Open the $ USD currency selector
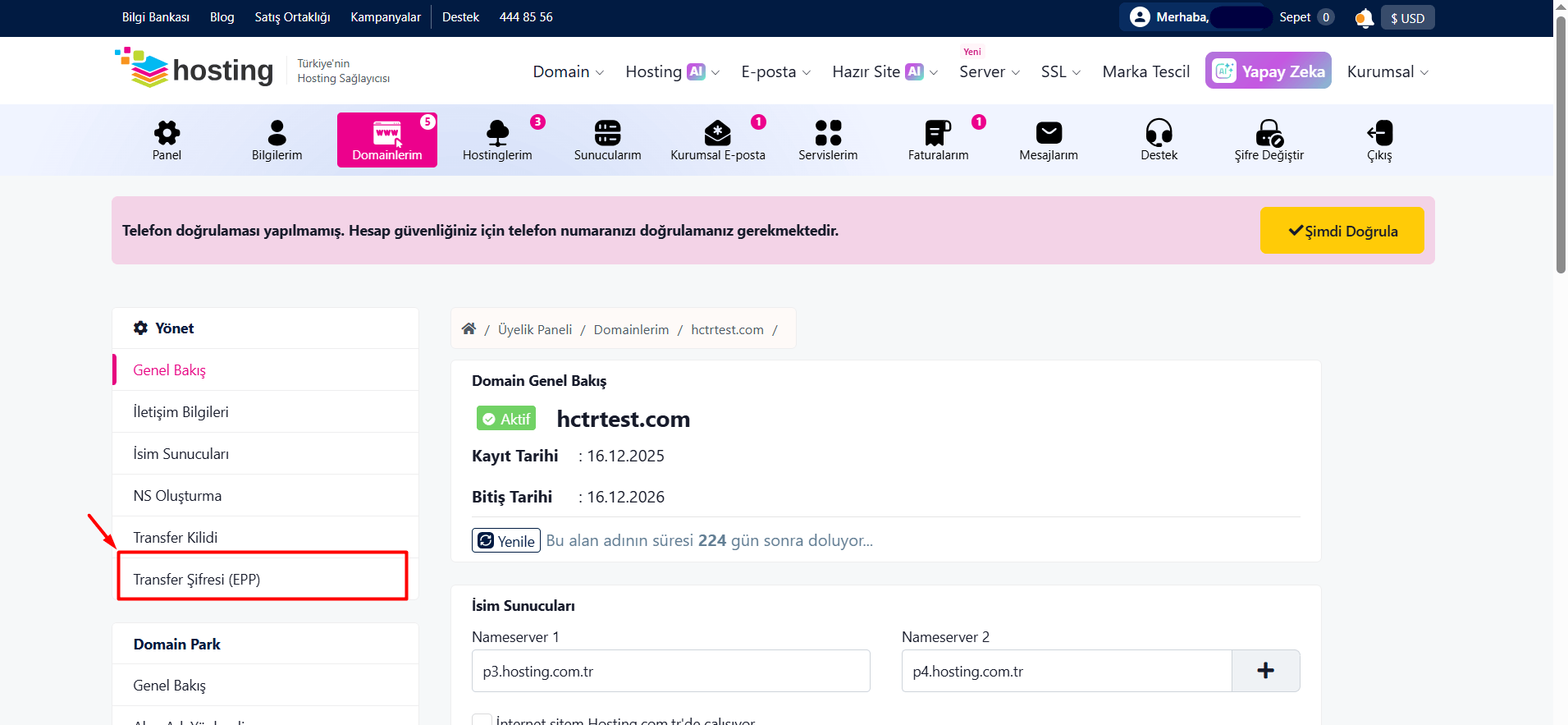Viewport: 1568px width, 725px height. 1407,18
